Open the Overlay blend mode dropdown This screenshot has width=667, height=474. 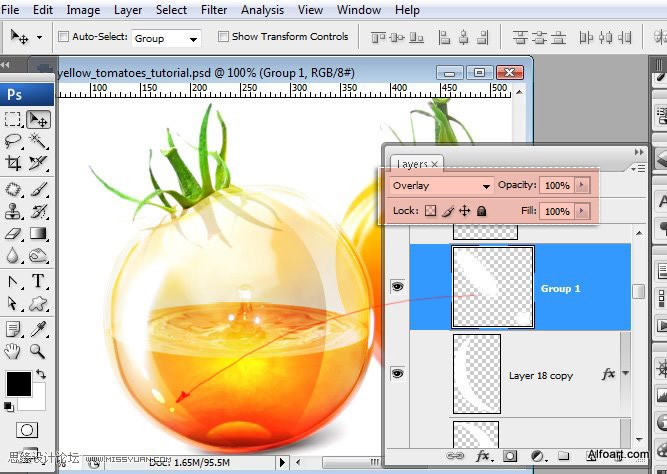(x=441, y=186)
